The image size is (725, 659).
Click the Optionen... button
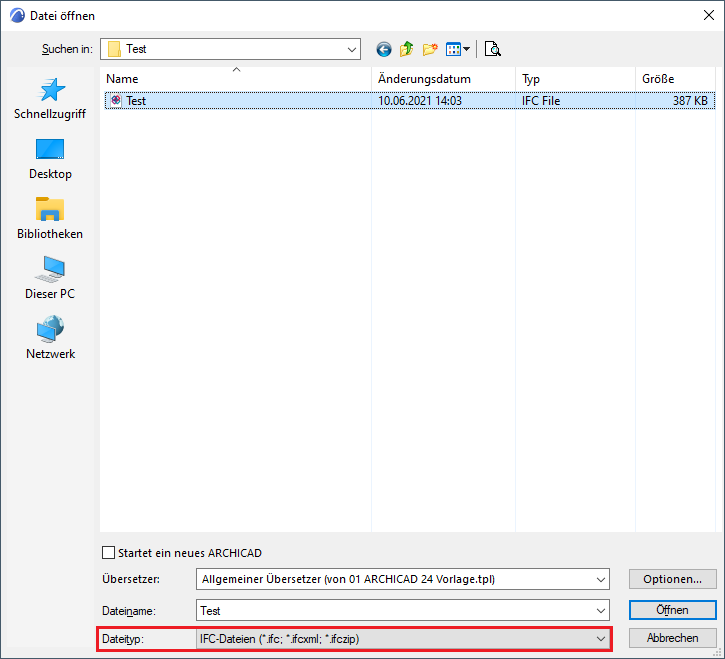pyautogui.click(x=672, y=579)
